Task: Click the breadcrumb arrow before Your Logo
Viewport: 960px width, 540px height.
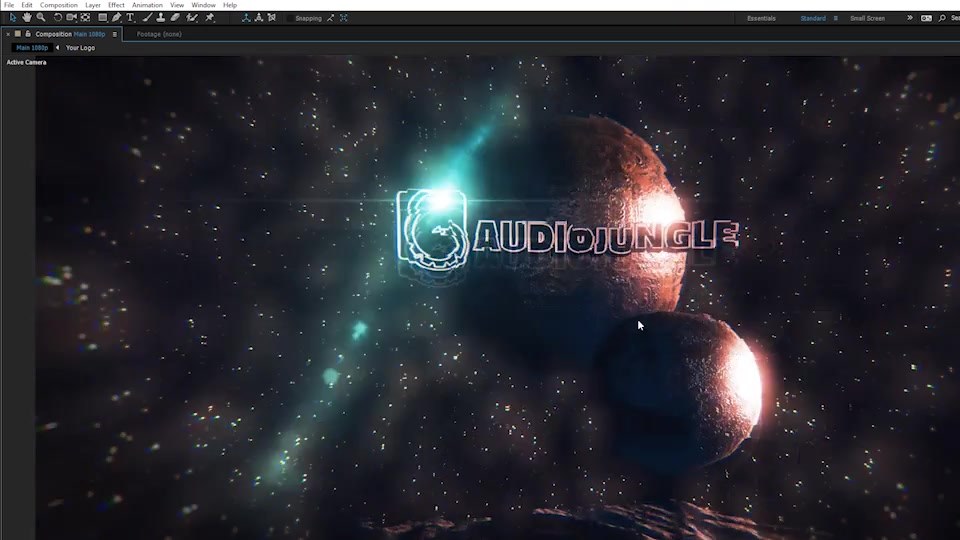Action: click(58, 48)
